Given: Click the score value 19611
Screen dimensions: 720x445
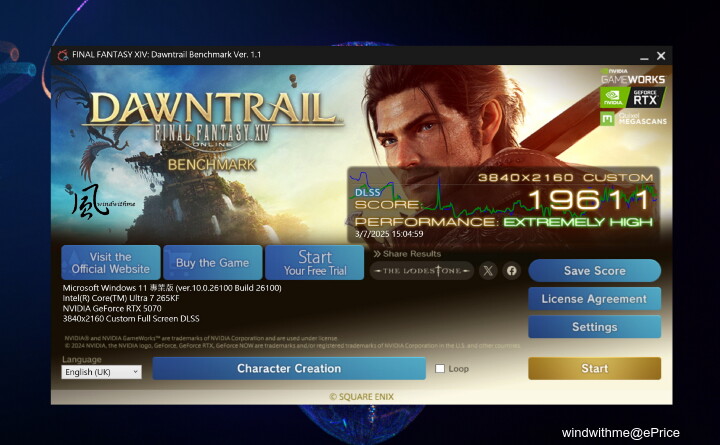Looking at the screenshot, I should (x=590, y=199).
